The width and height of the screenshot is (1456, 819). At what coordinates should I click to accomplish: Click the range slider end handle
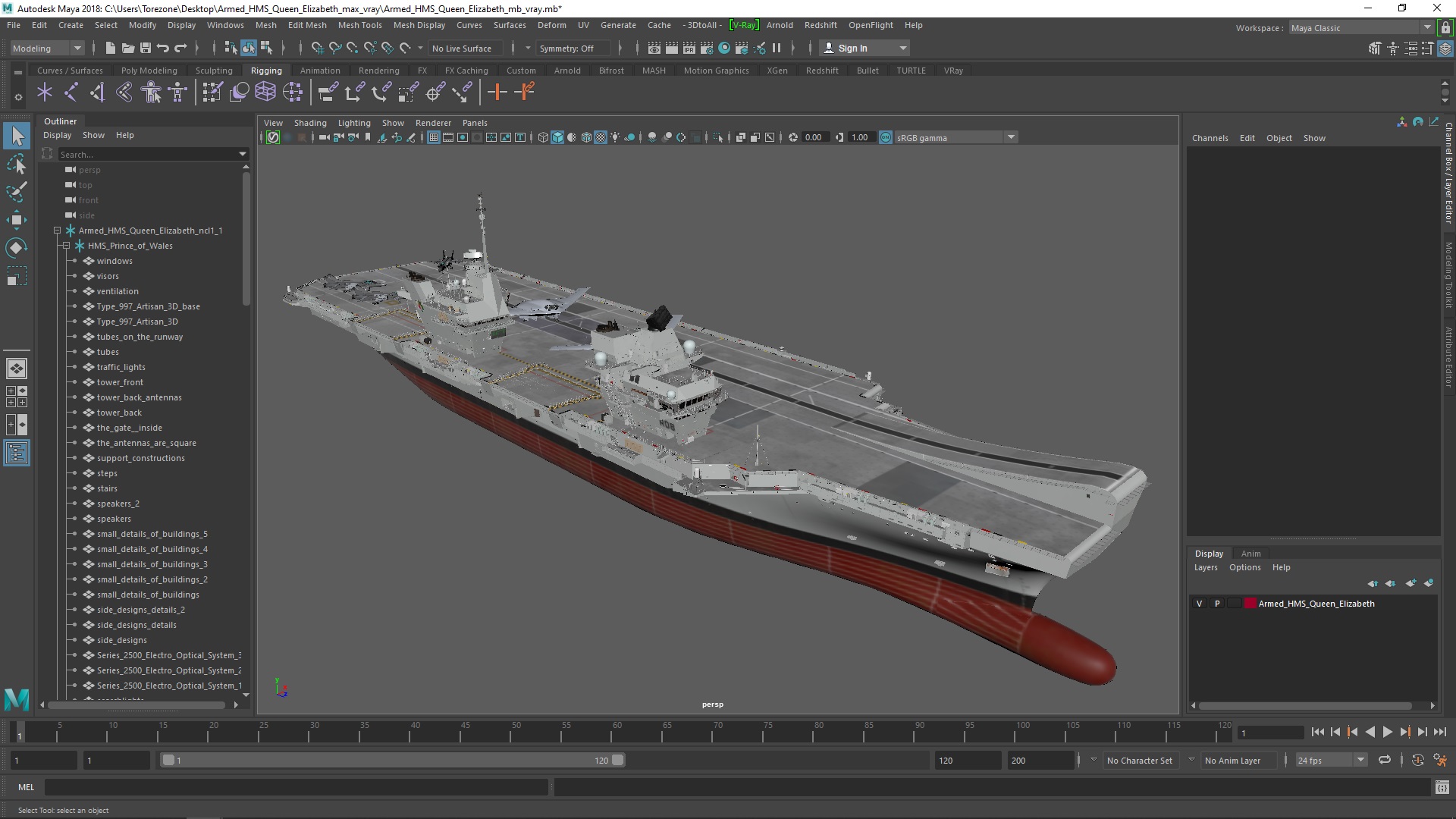coord(617,760)
